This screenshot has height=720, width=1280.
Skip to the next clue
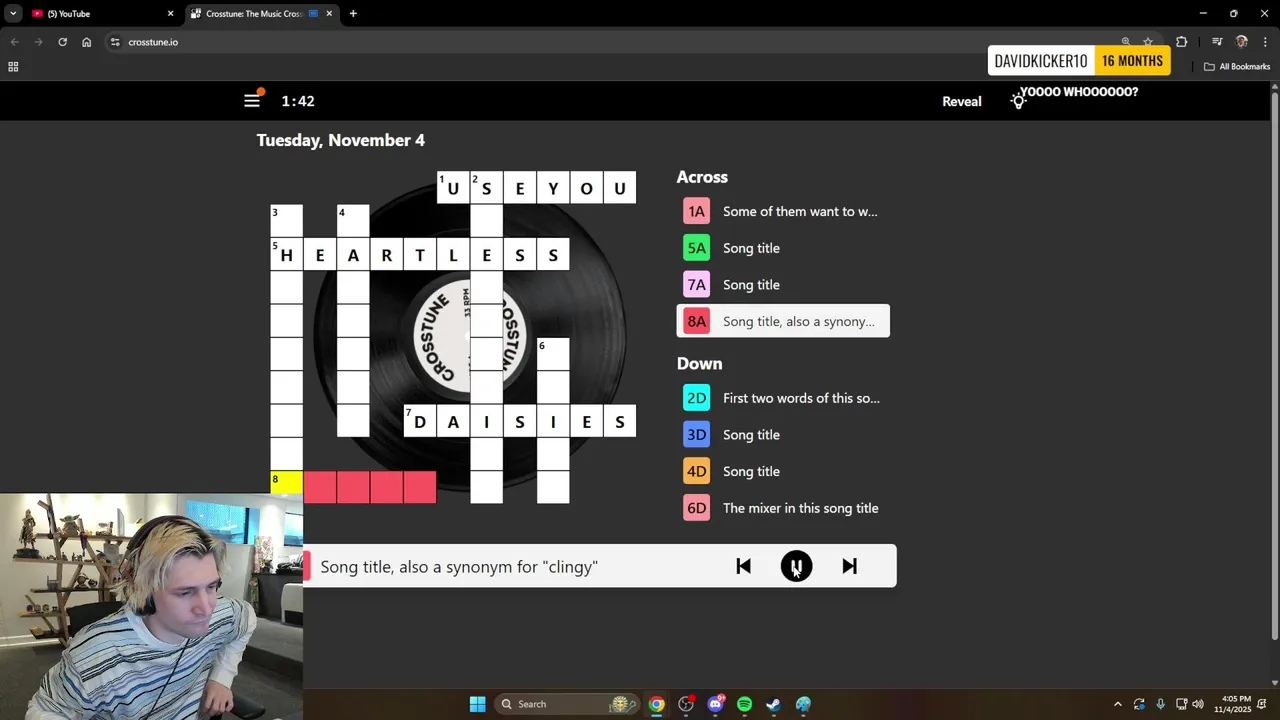849,566
